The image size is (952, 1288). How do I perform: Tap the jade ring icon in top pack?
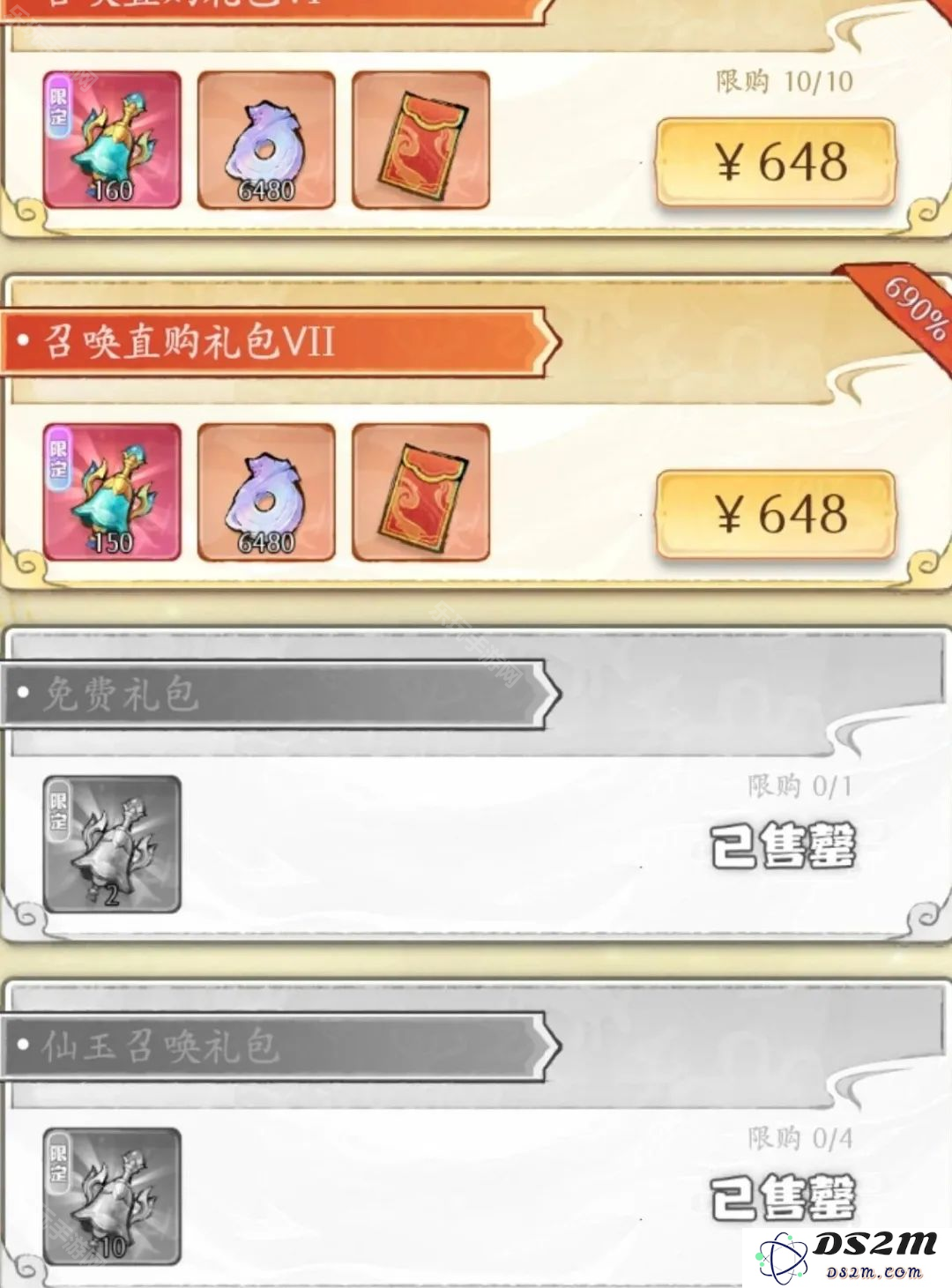[x=266, y=139]
